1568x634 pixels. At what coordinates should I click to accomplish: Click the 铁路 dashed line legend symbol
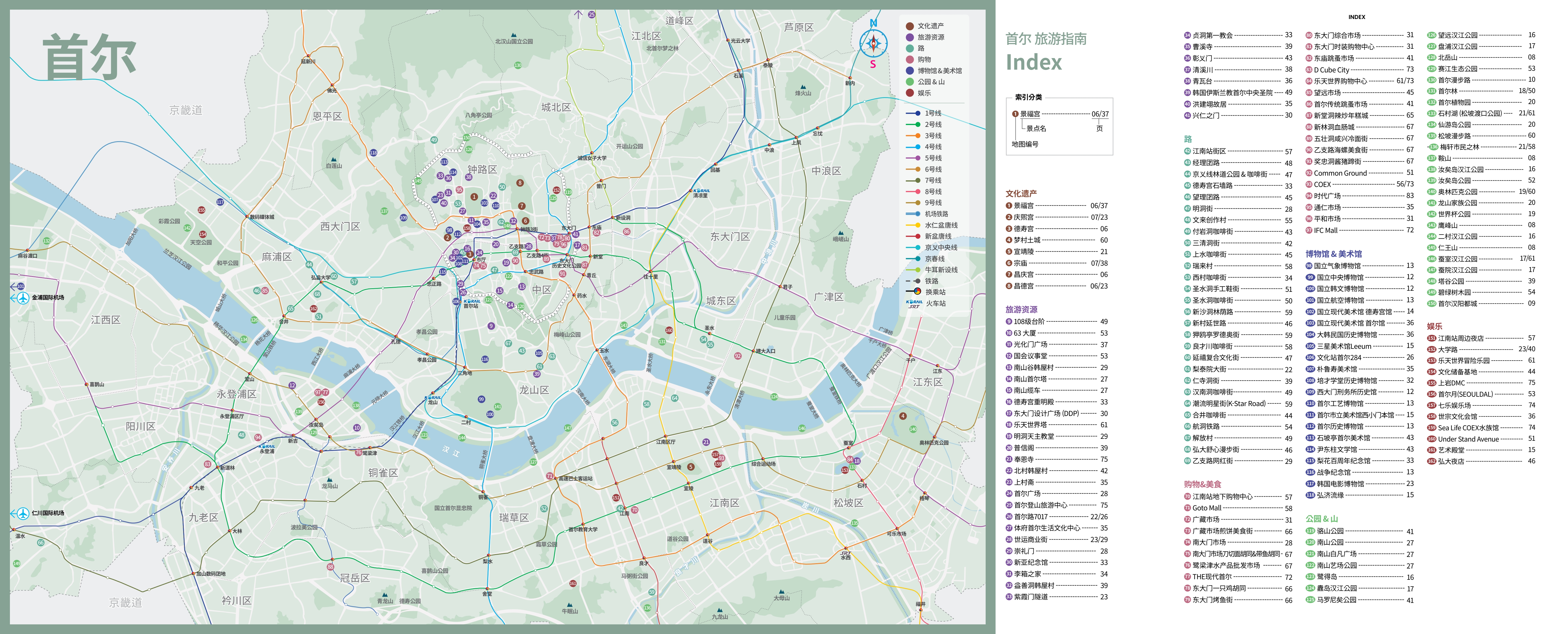tap(913, 281)
